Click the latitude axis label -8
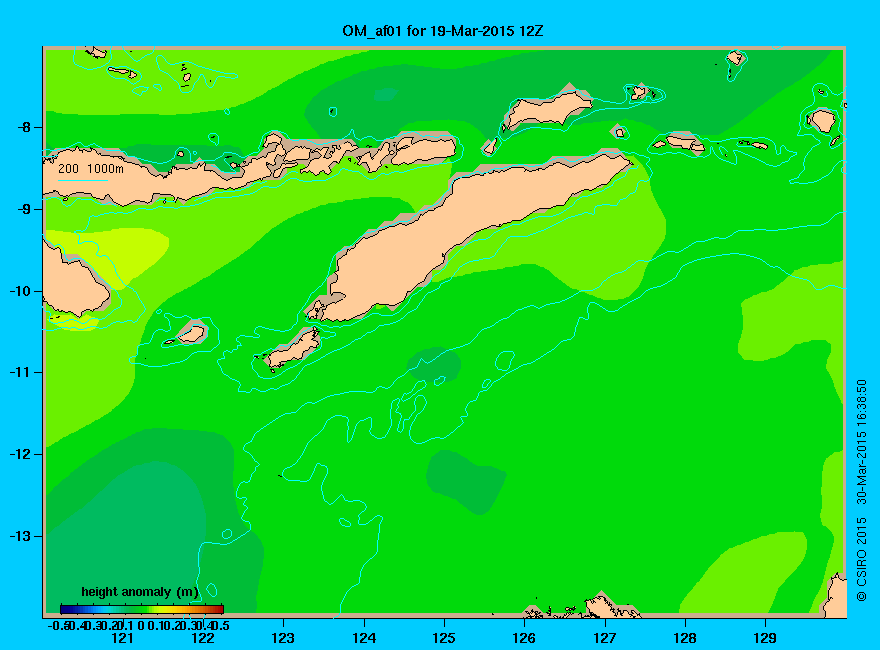Image resolution: width=880 pixels, height=650 pixels. point(24,127)
